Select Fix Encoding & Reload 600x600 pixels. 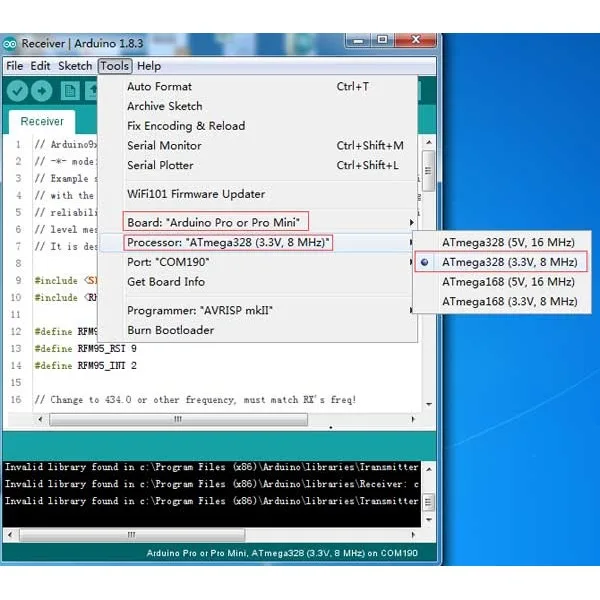(x=258, y=126)
